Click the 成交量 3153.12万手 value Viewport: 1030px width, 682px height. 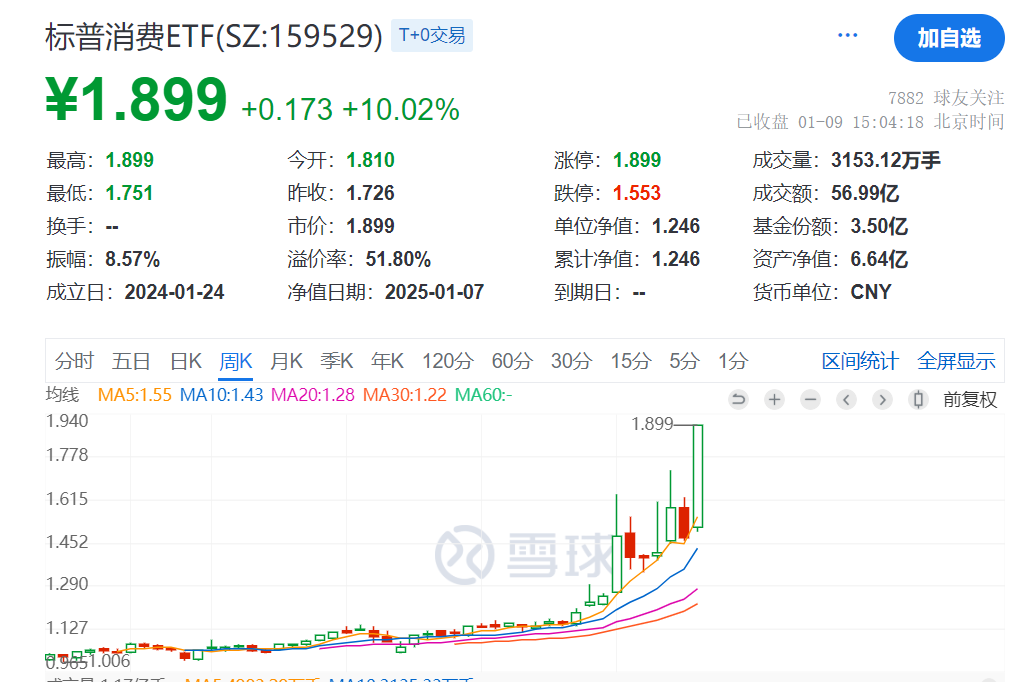885,160
